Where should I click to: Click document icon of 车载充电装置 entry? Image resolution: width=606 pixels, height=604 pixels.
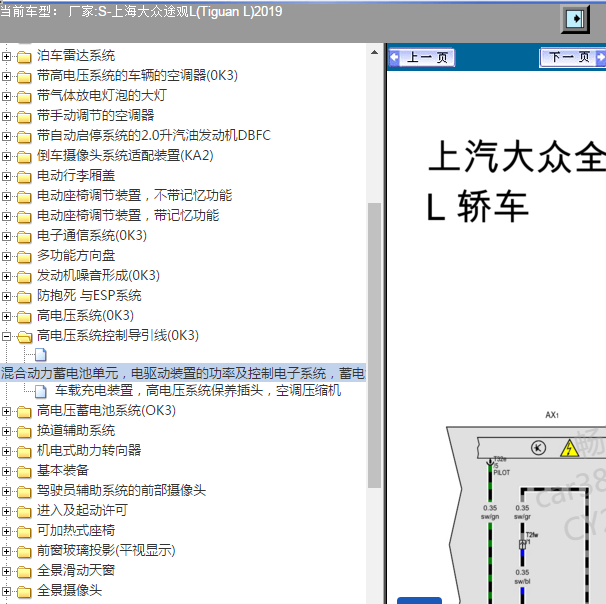click(x=41, y=391)
